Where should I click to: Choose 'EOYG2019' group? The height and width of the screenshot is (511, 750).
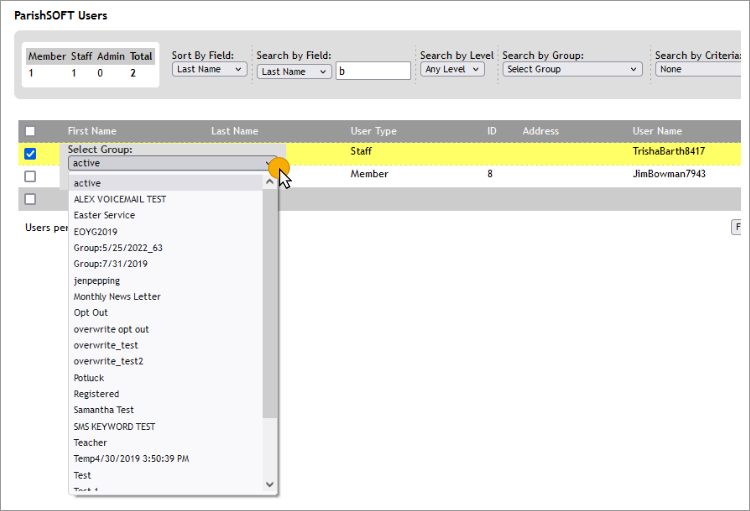point(165,232)
